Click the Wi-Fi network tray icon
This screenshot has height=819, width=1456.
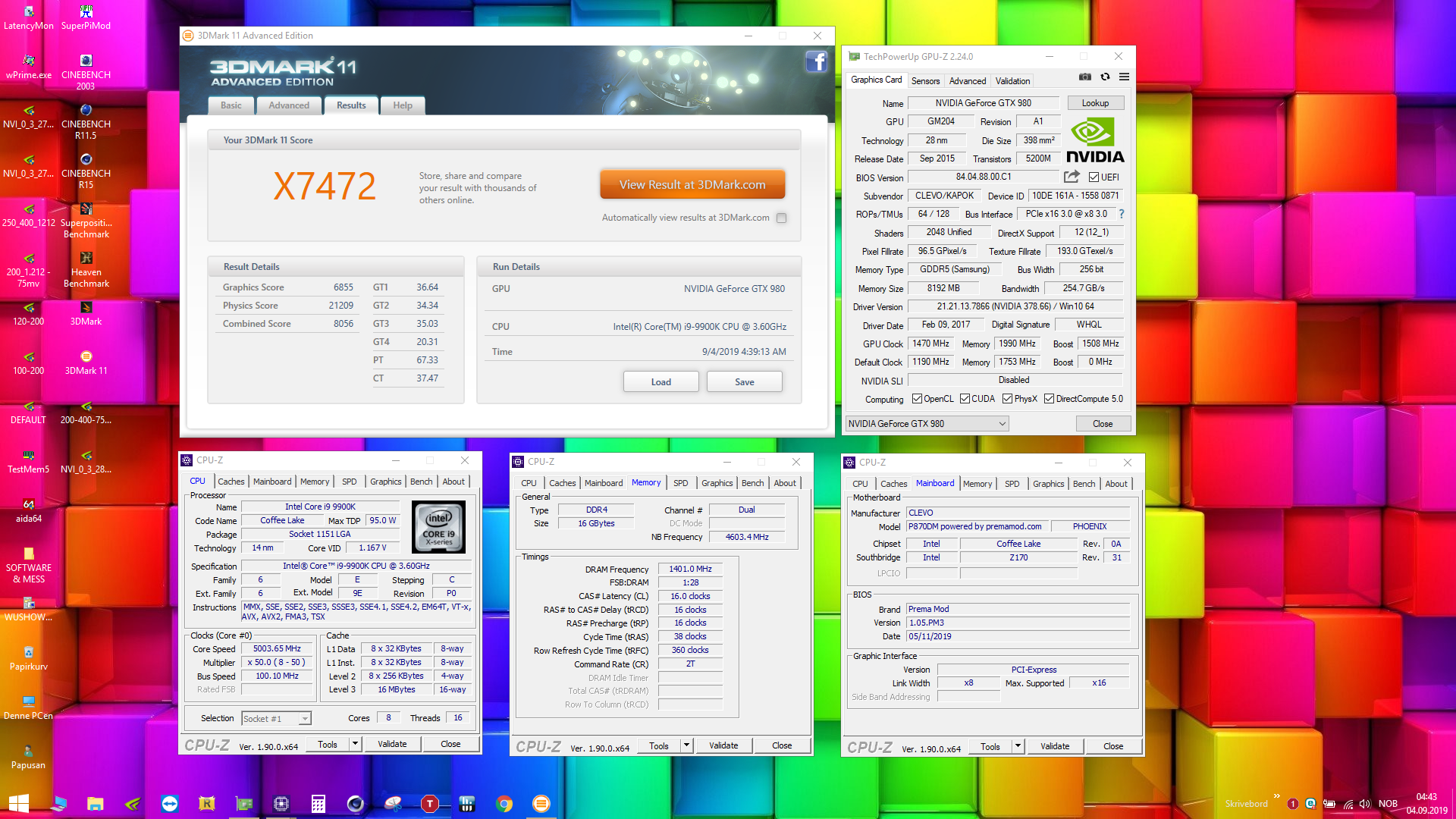tap(1348, 804)
